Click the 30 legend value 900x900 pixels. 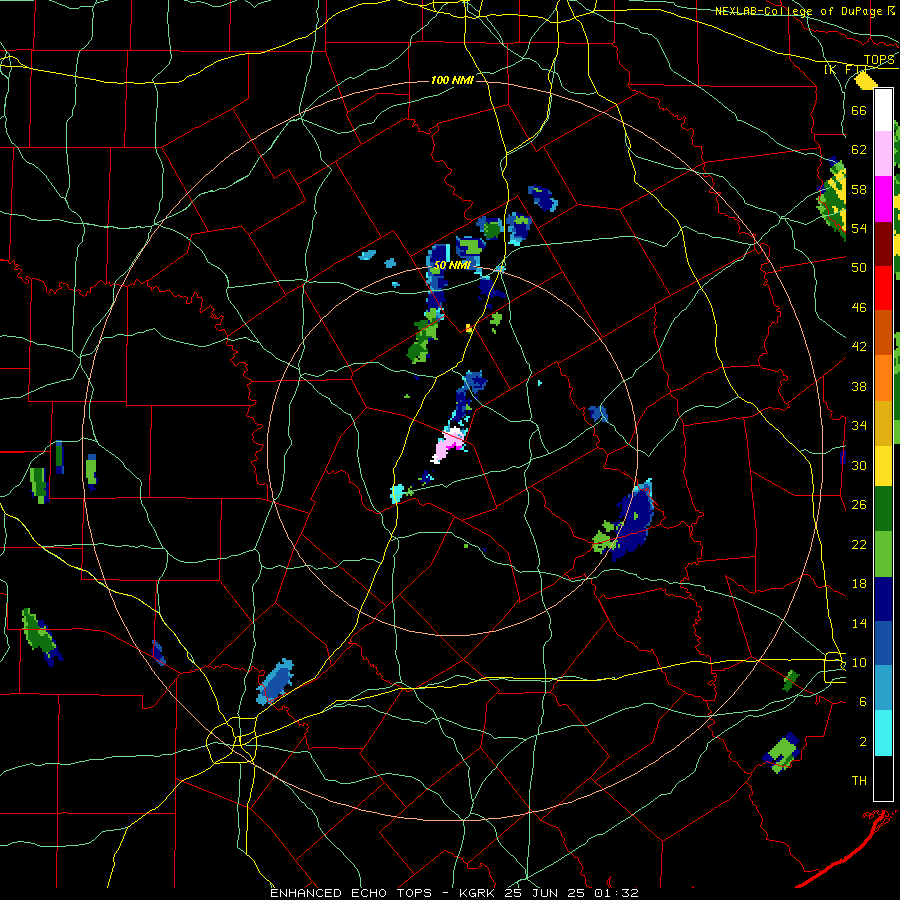pyautogui.click(x=859, y=465)
